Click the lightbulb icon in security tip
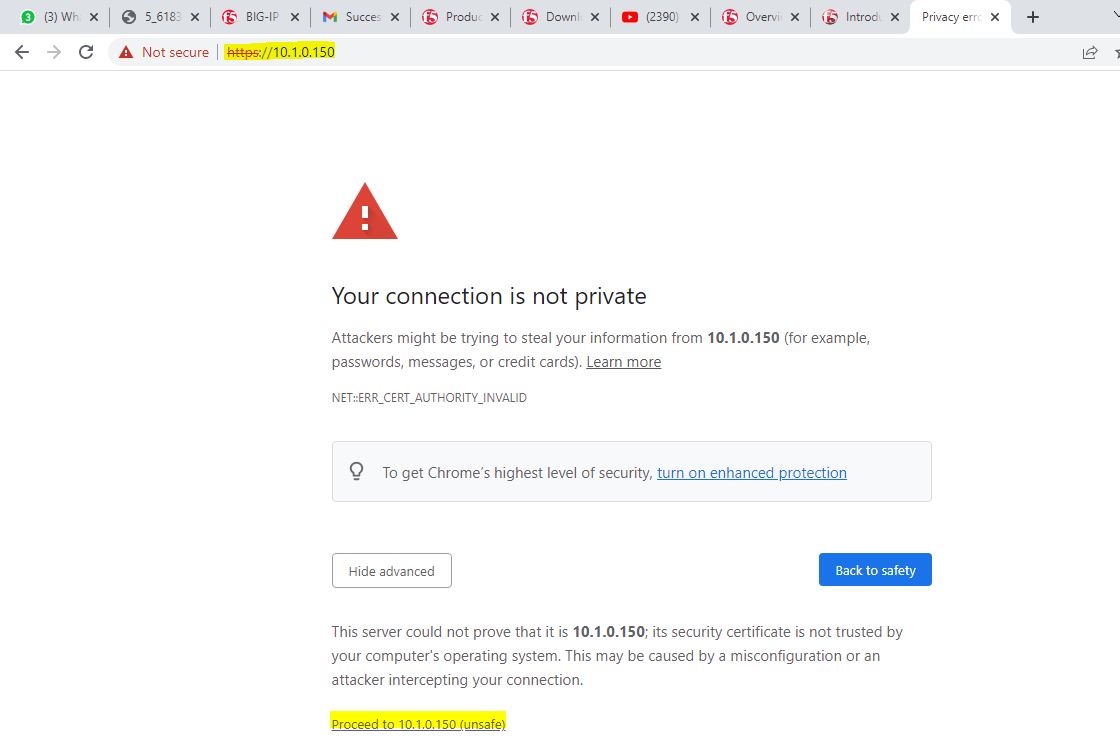 click(357, 472)
